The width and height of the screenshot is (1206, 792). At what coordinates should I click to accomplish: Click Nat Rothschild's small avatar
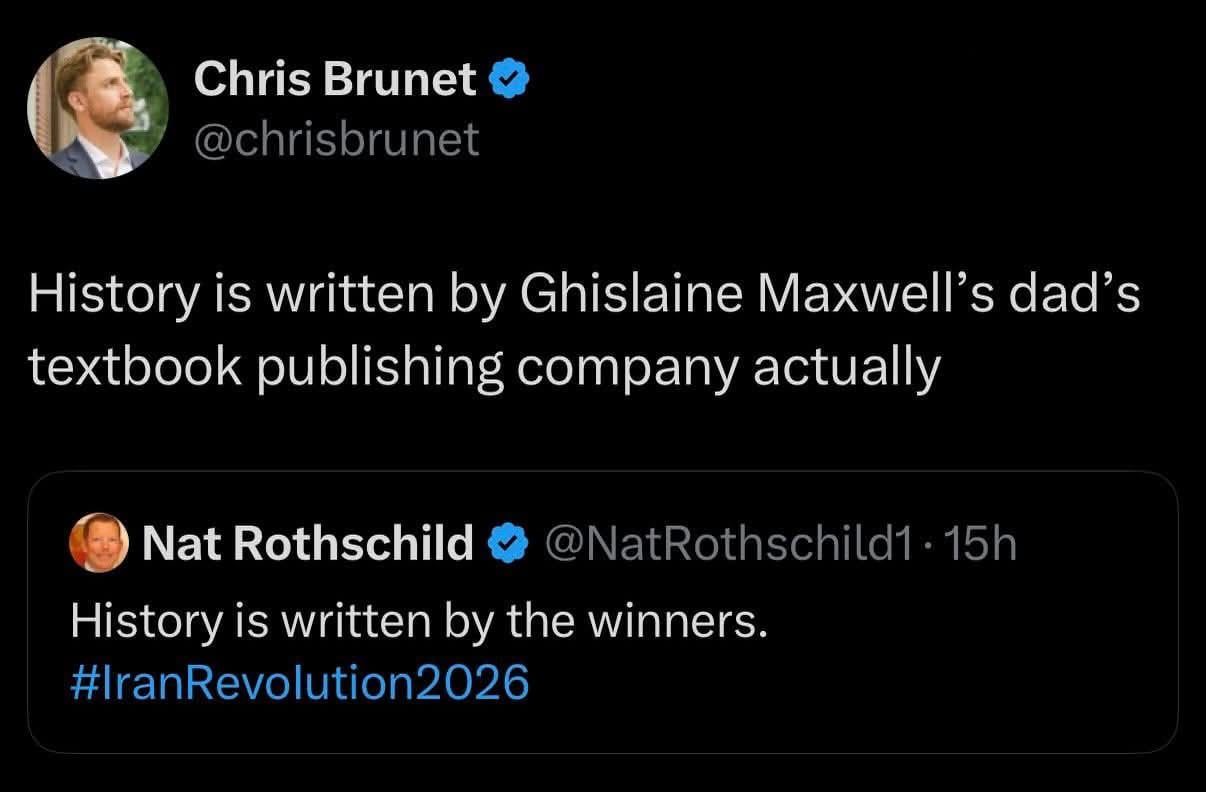98,543
